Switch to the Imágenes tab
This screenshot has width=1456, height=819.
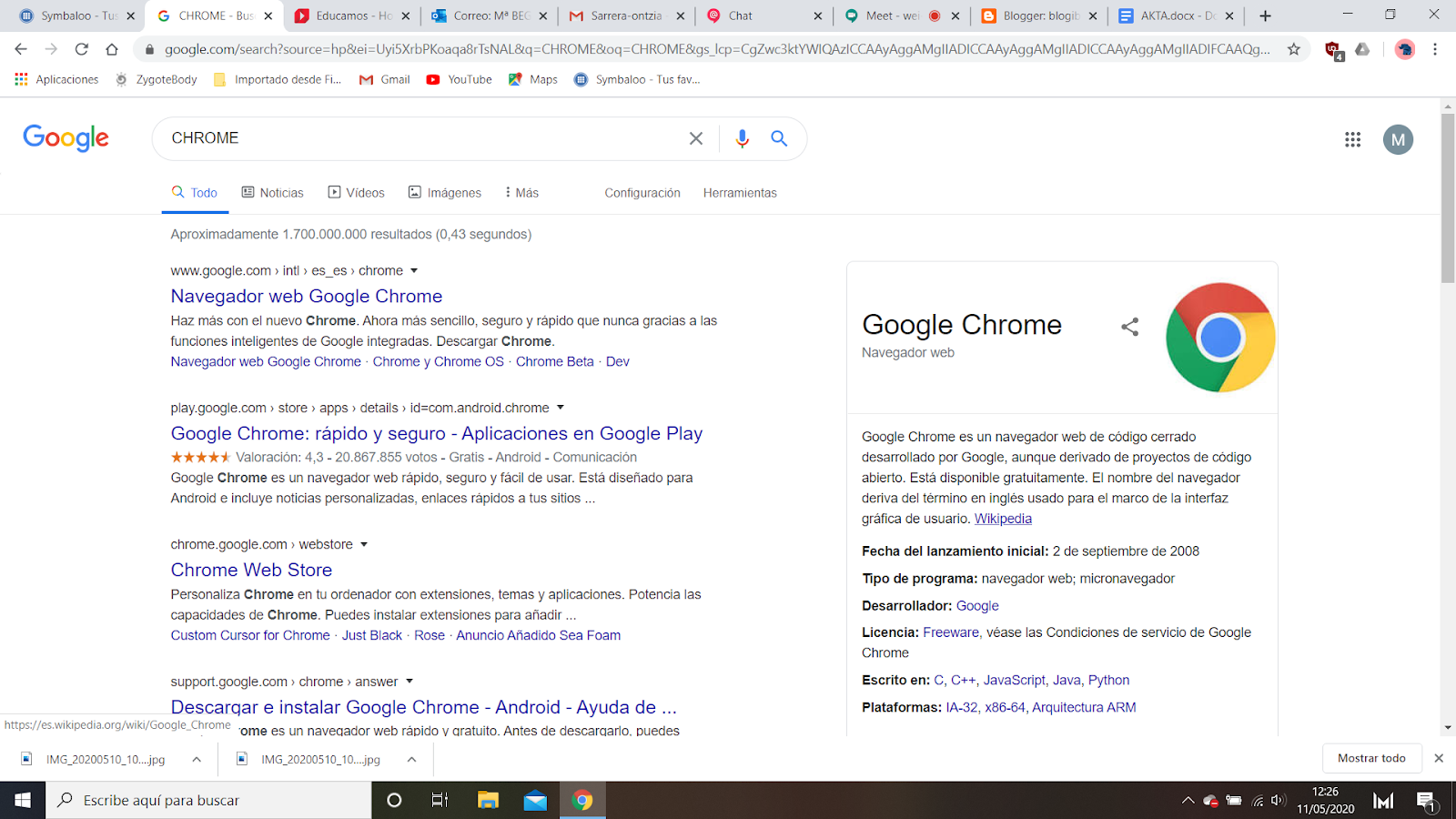[444, 193]
